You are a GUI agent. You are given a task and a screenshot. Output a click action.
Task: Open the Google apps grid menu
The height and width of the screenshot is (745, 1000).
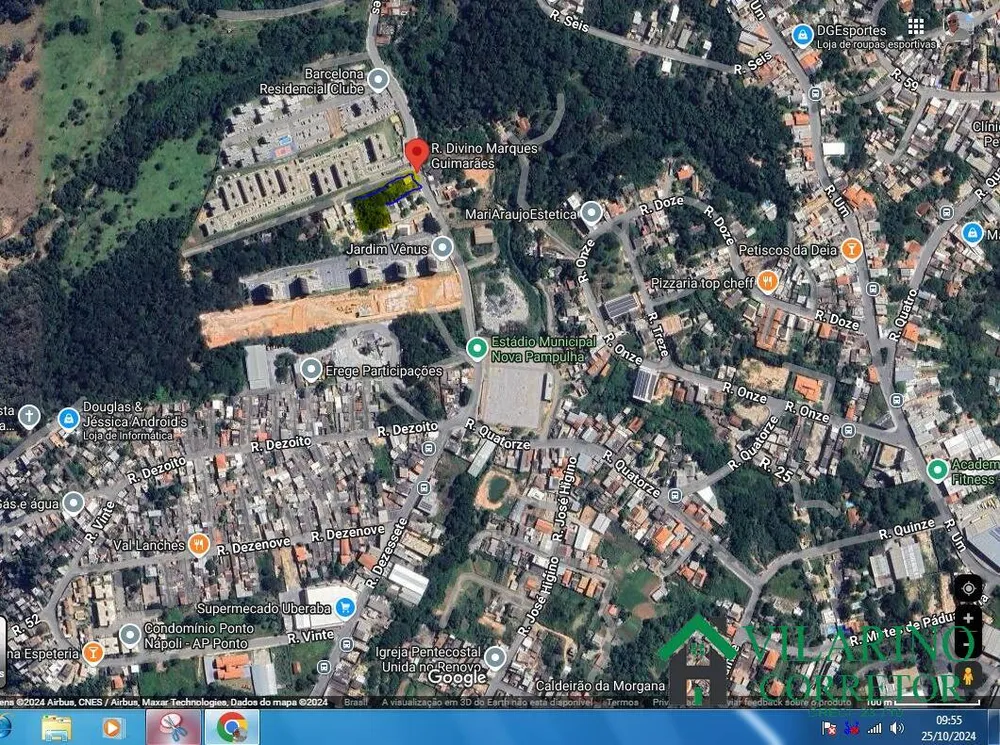tap(916, 26)
